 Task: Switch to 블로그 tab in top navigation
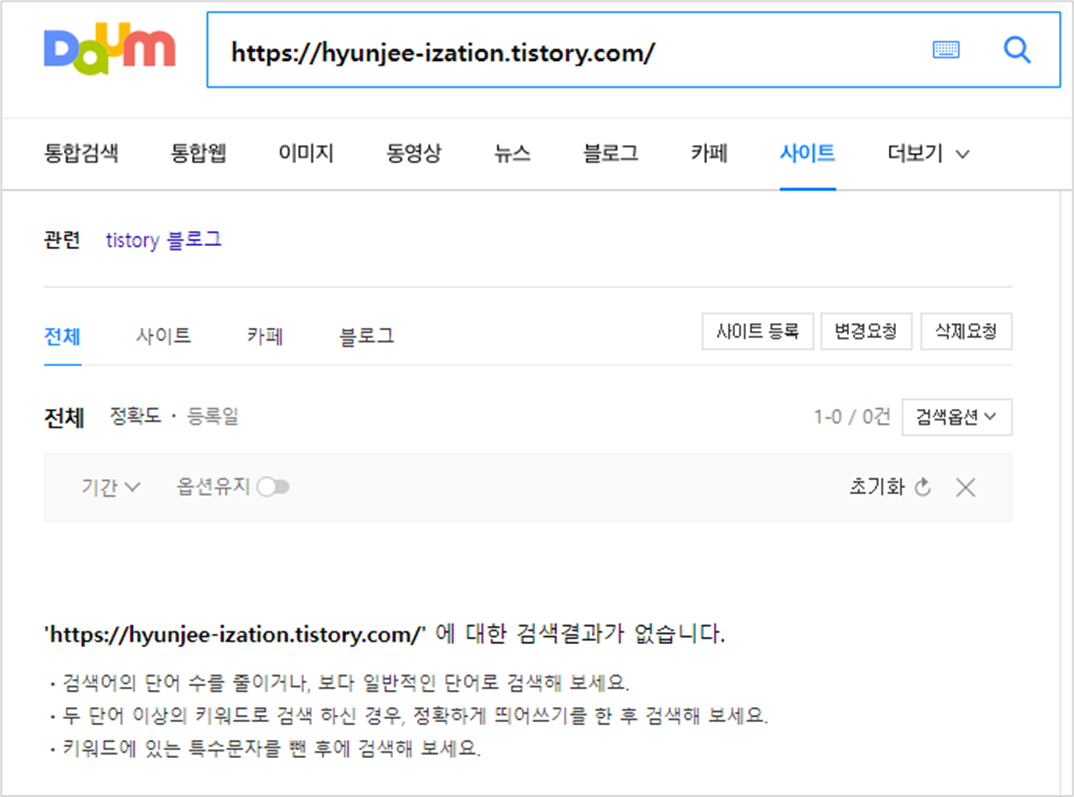pos(610,153)
